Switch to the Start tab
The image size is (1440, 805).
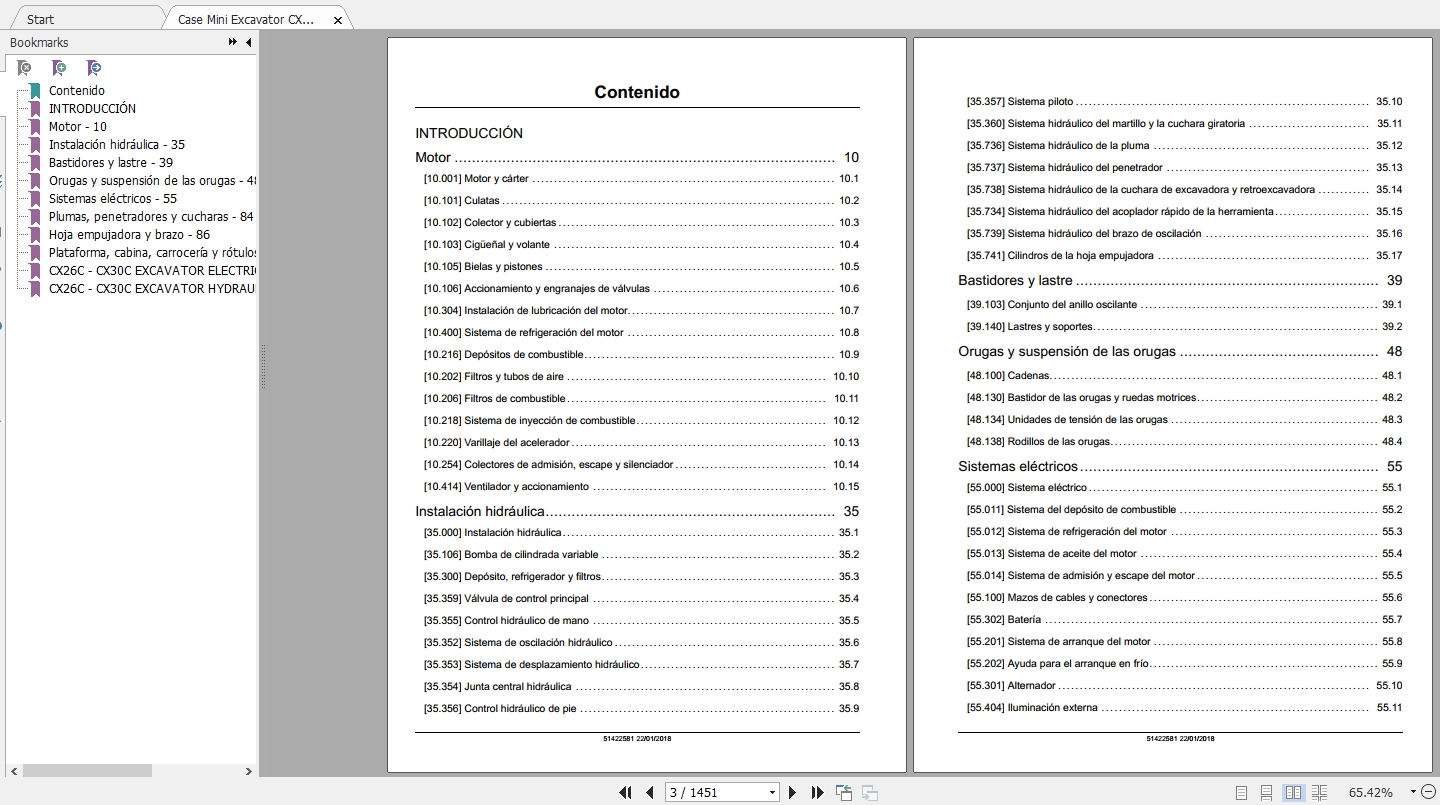click(x=41, y=19)
